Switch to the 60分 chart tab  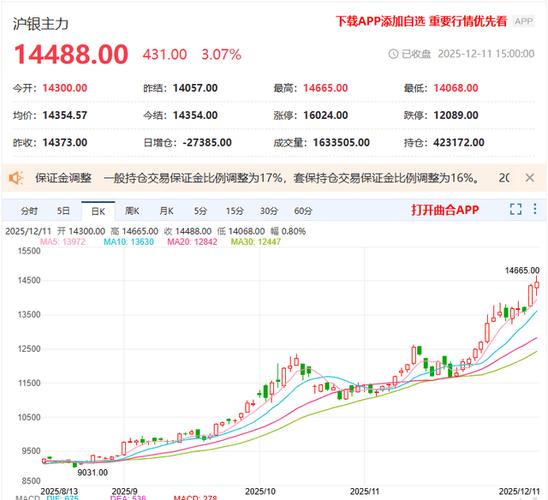pyautogui.click(x=303, y=211)
